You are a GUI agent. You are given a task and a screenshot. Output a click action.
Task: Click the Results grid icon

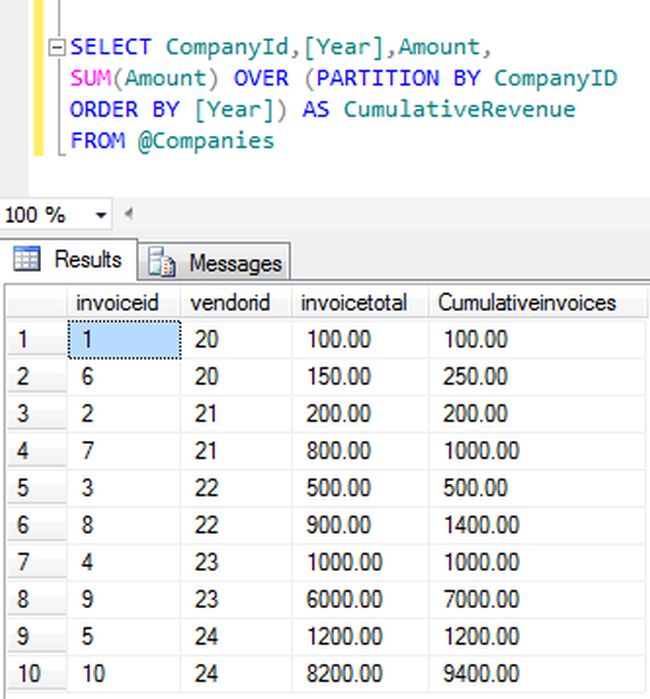27,259
